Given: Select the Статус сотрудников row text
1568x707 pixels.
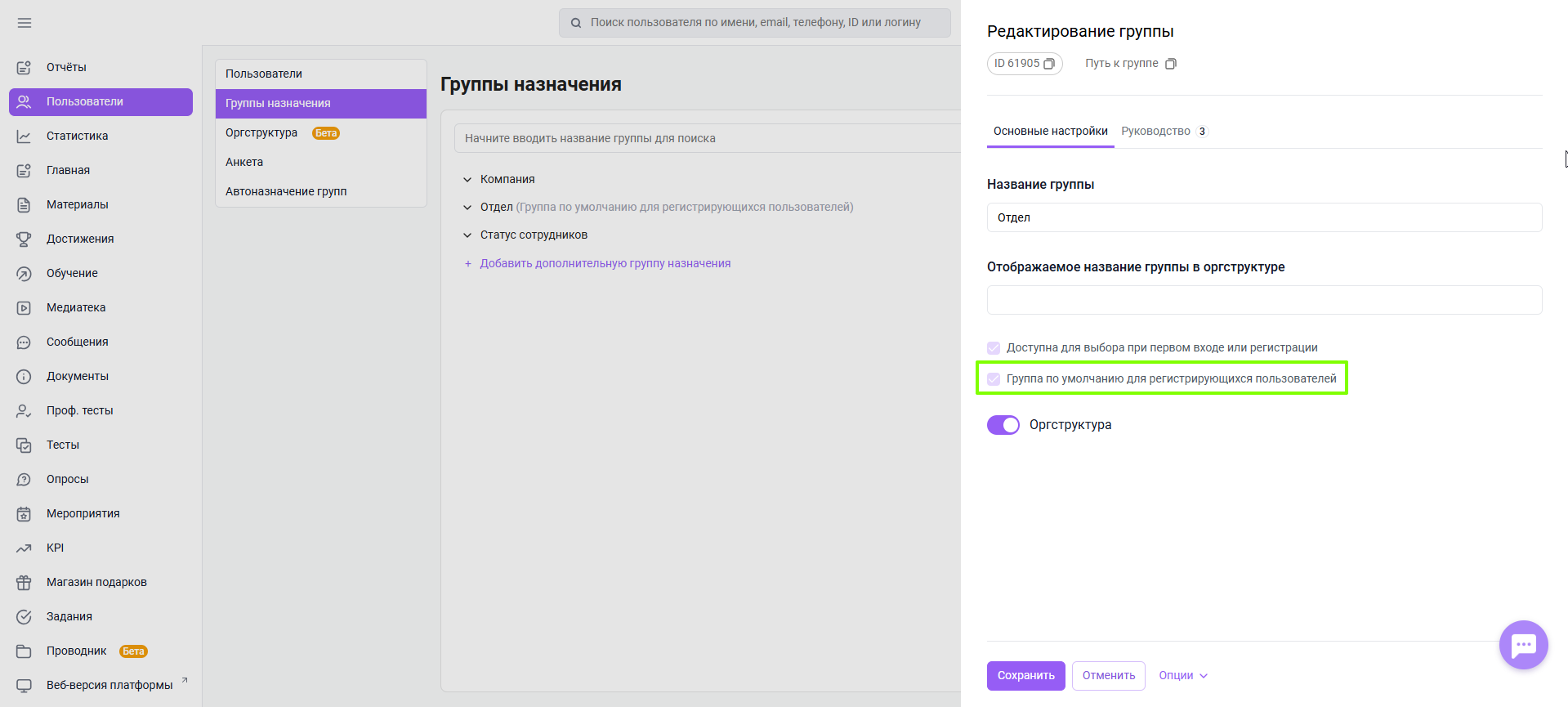Looking at the screenshot, I should pyautogui.click(x=534, y=235).
